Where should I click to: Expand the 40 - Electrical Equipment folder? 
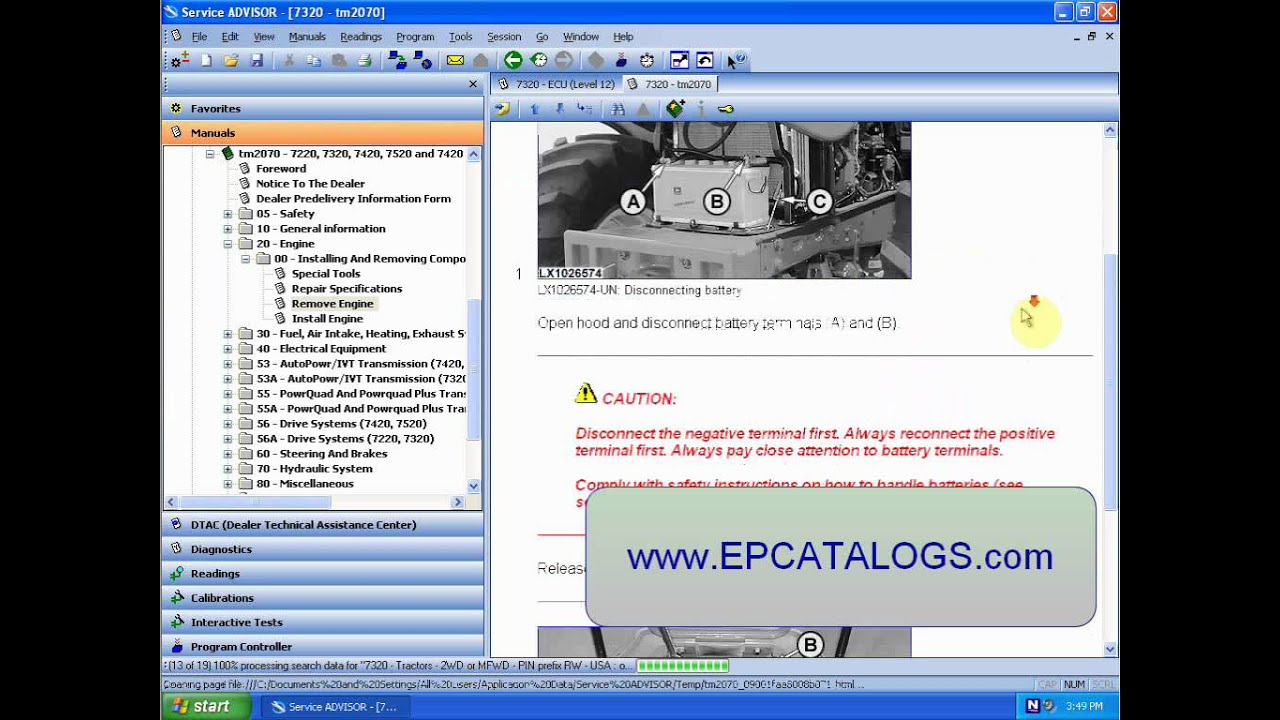[x=228, y=349]
